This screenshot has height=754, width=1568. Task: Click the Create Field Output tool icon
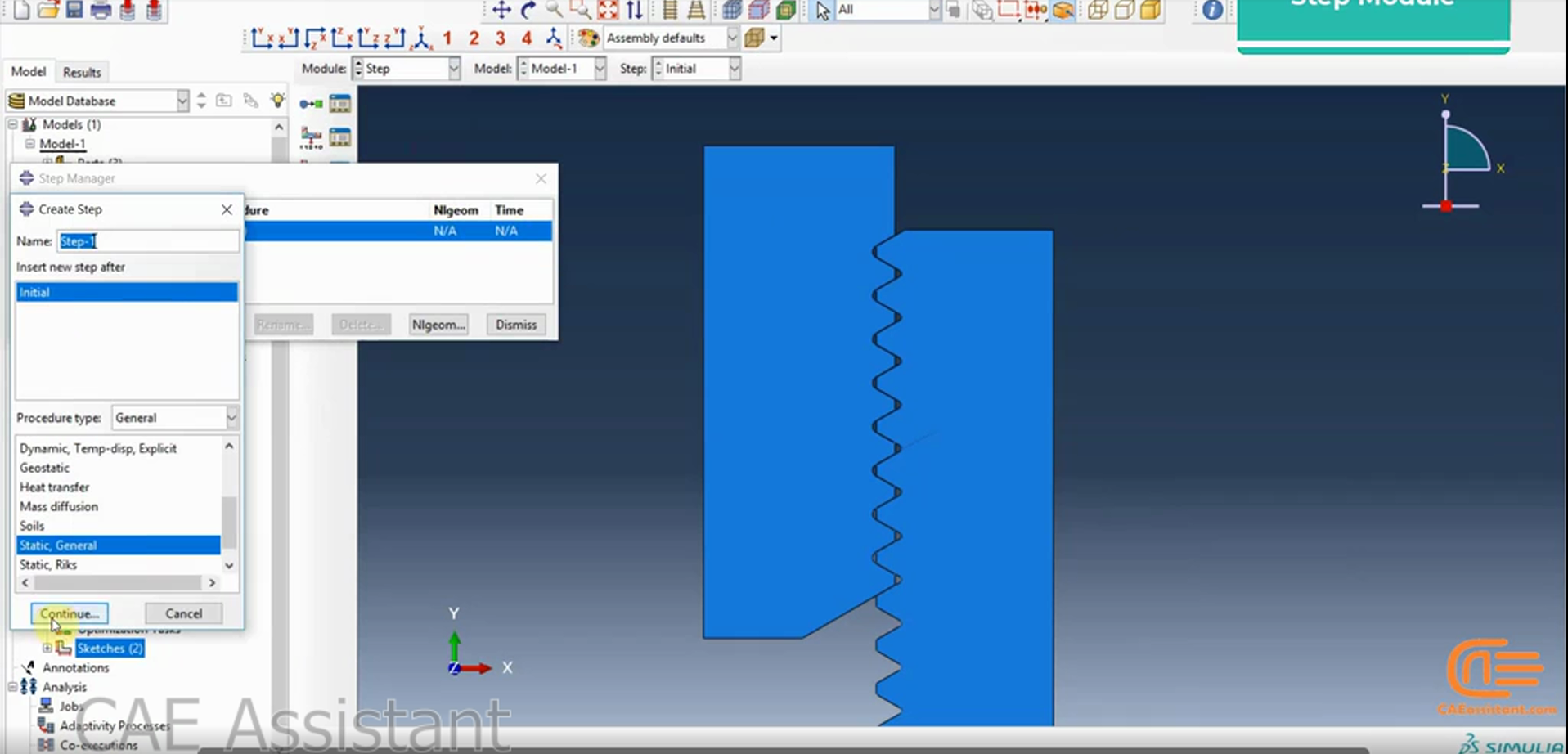[311, 137]
